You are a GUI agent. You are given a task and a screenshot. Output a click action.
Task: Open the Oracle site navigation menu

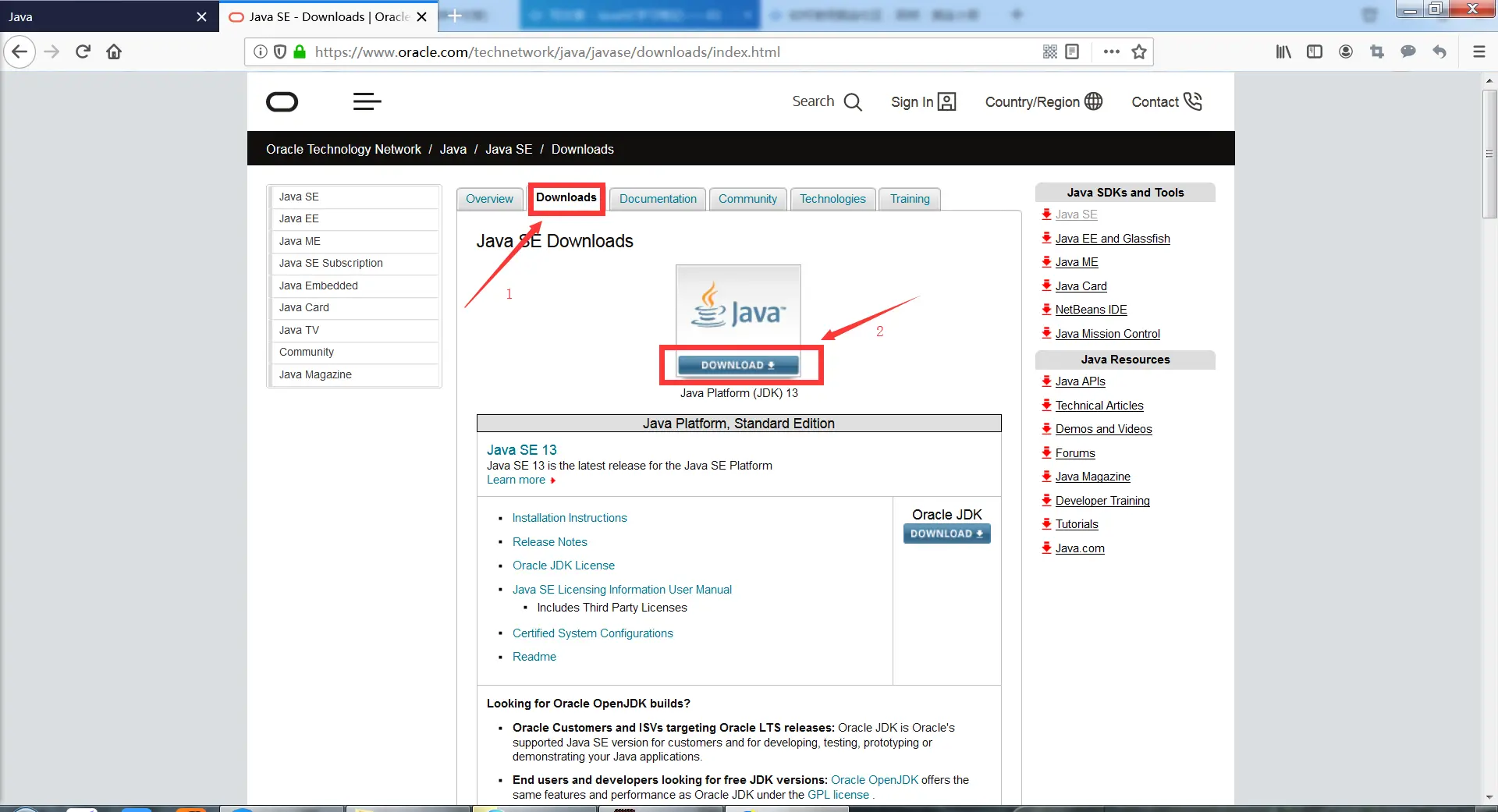pyautogui.click(x=367, y=101)
